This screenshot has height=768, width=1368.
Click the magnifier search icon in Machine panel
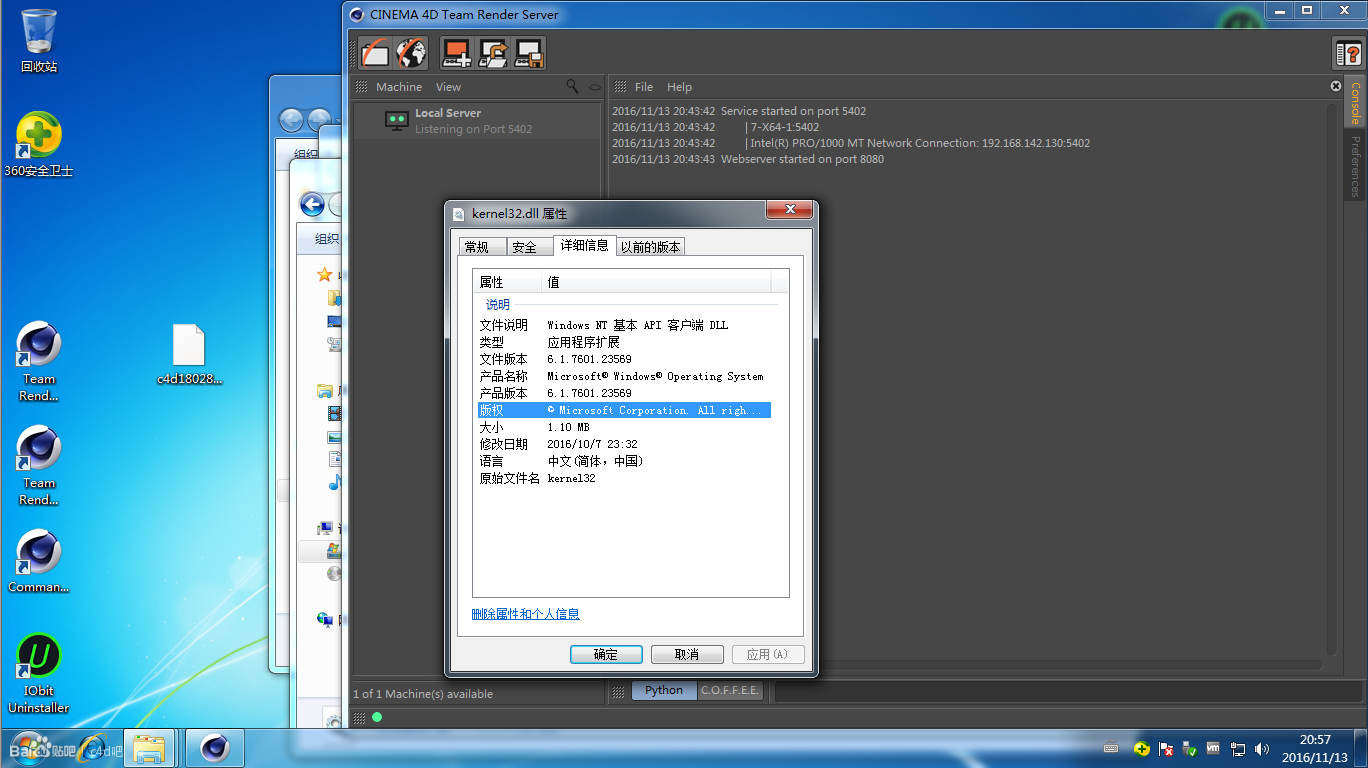point(572,86)
